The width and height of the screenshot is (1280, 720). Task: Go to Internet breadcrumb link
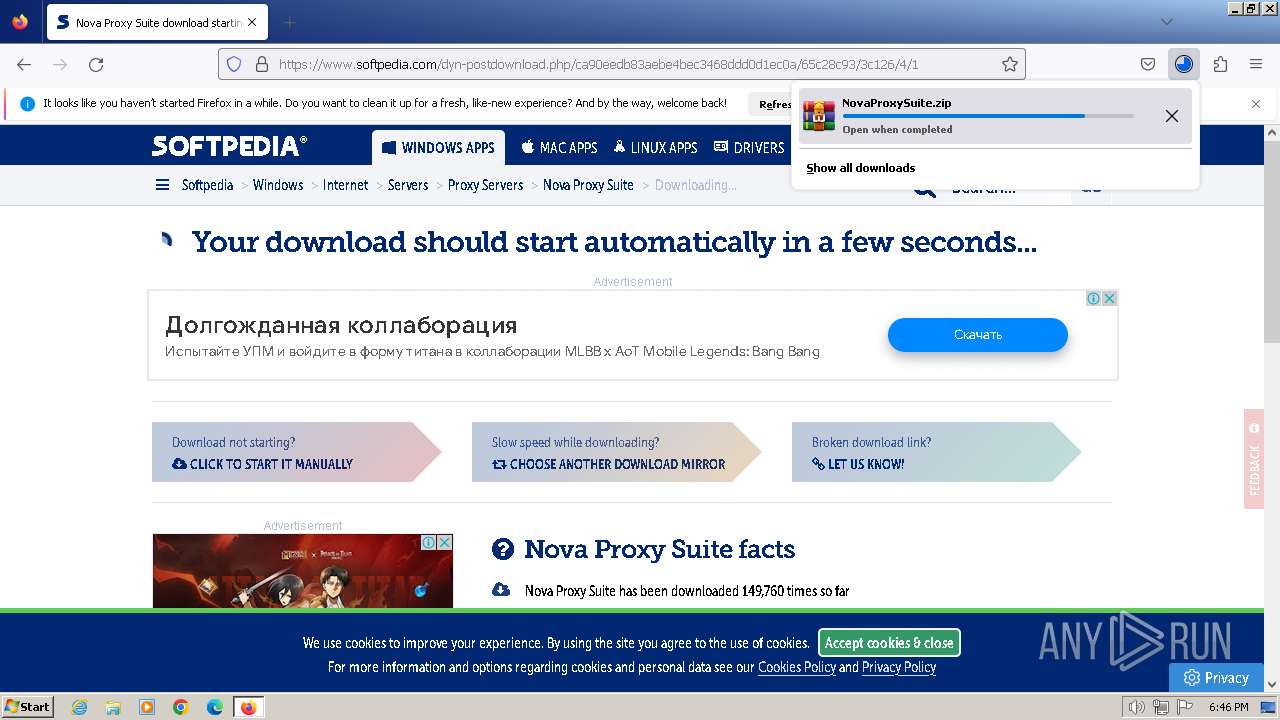[x=345, y=185]
